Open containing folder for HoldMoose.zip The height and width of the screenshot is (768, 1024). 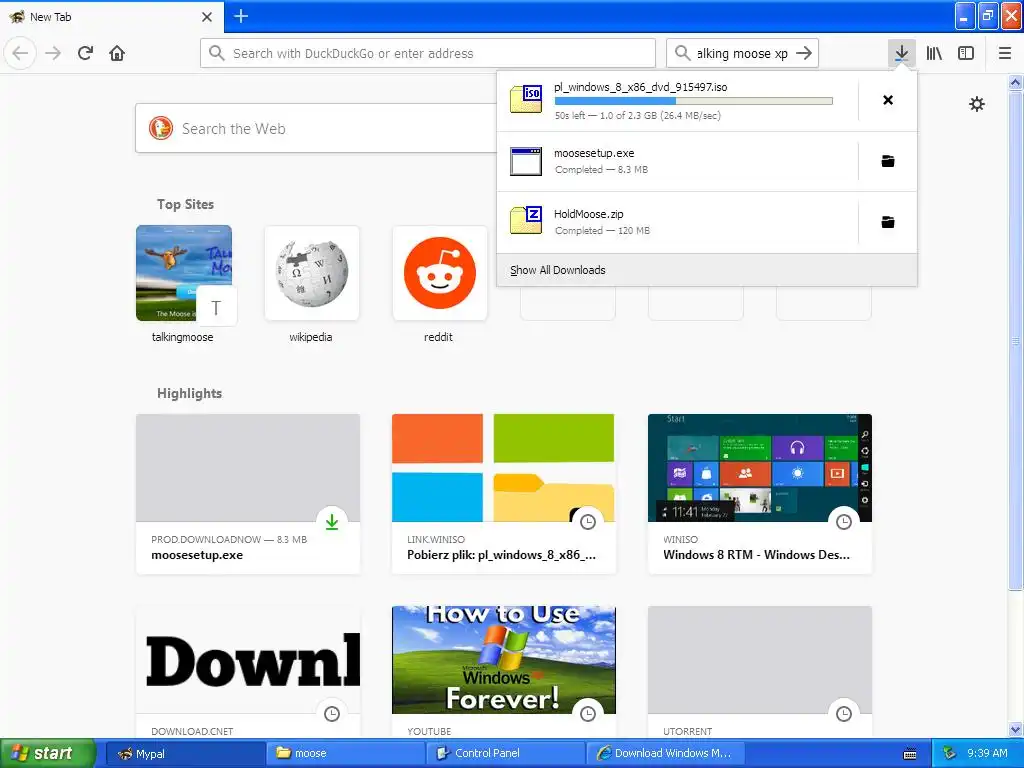pyautogui.click(x=888, y=222)
